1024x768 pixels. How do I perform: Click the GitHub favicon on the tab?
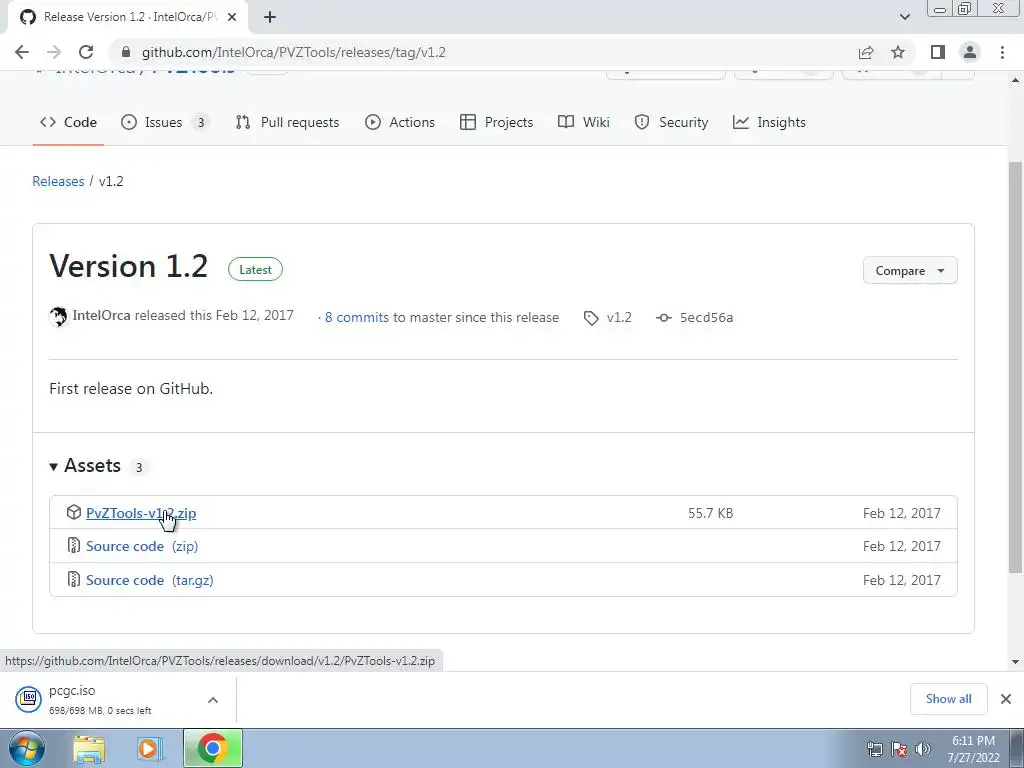27,17
